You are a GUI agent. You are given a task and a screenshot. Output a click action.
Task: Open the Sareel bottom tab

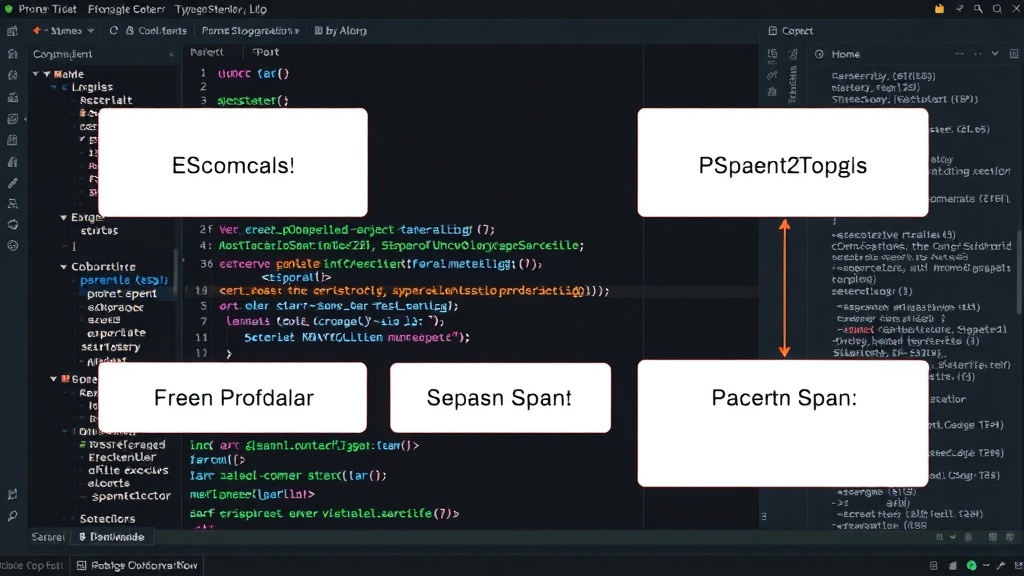point(48,537)
